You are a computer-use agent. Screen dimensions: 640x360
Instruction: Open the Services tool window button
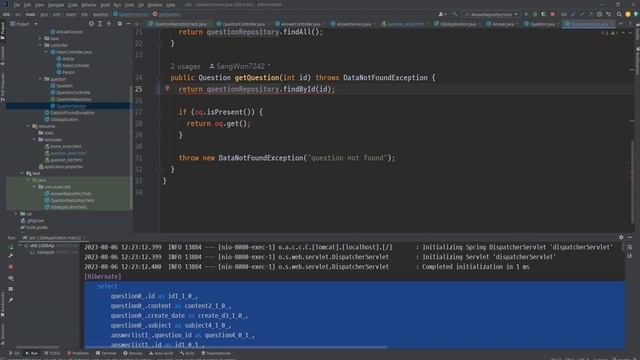click(133, 353)
